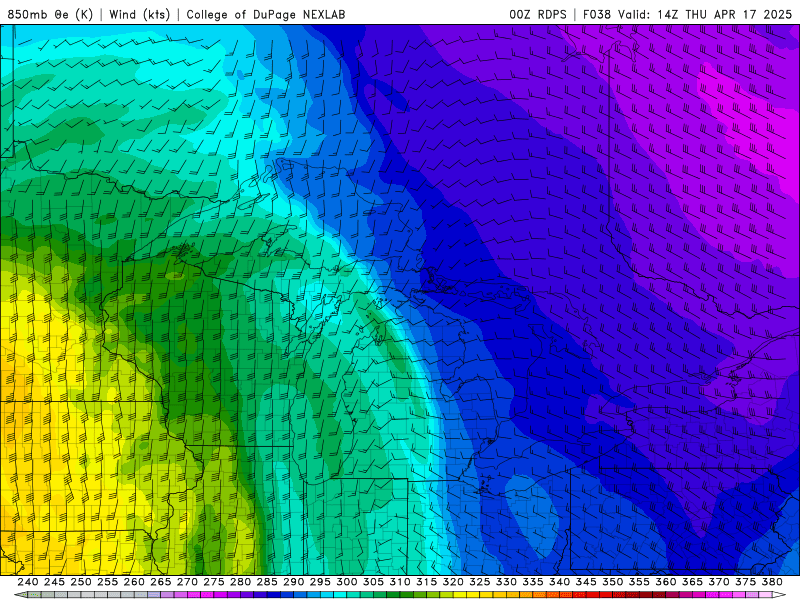
Task: Click the 355 value on the color scale
Action: click(639, 582)
